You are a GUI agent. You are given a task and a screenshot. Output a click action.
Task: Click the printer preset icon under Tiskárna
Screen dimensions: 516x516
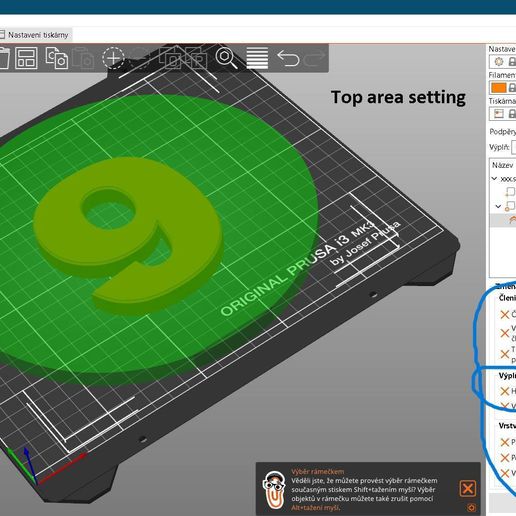pos(499,114)
